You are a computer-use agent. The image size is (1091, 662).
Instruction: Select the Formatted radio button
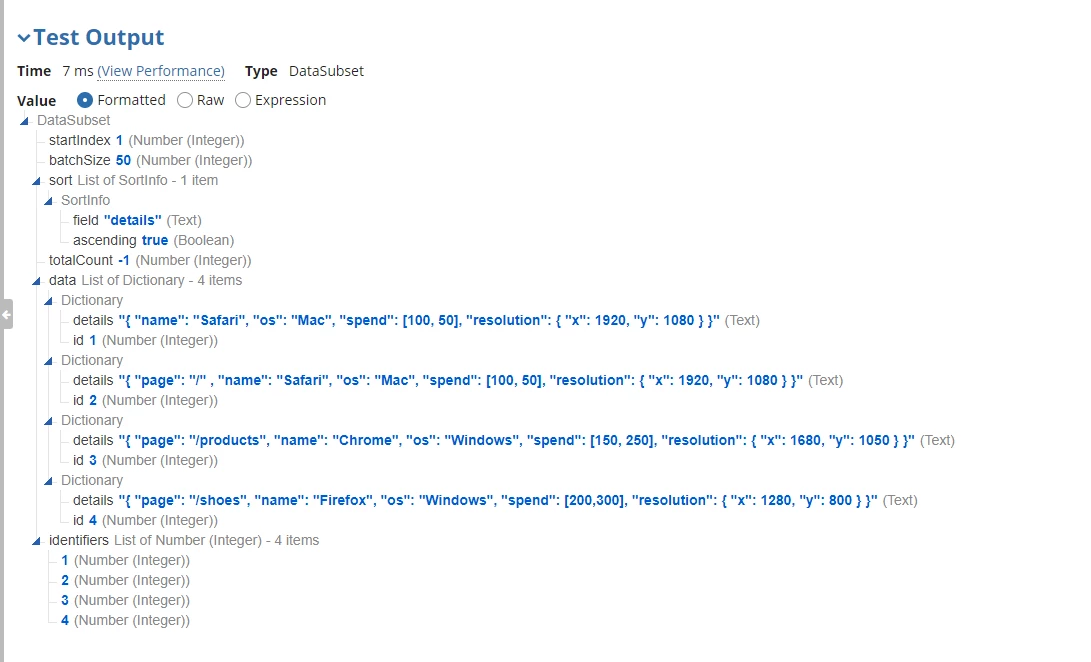(x=85, y=100)
